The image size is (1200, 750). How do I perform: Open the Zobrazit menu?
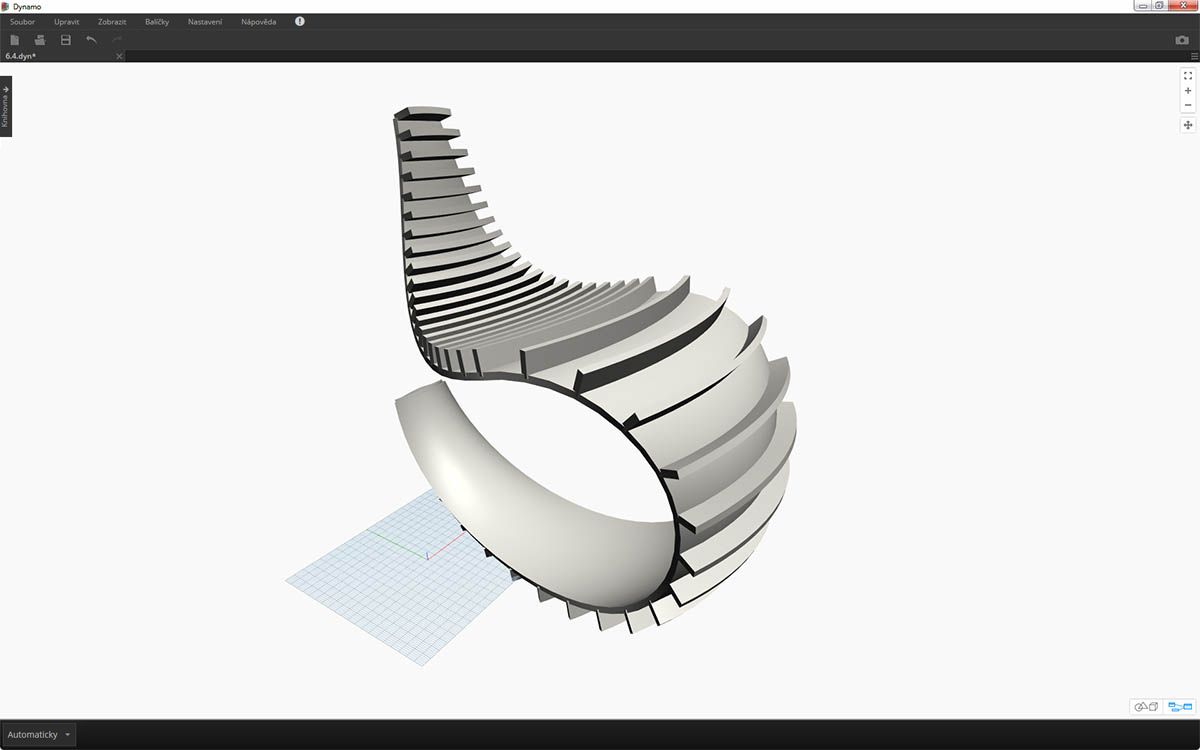pyautogui.click(x=112, y=21)
